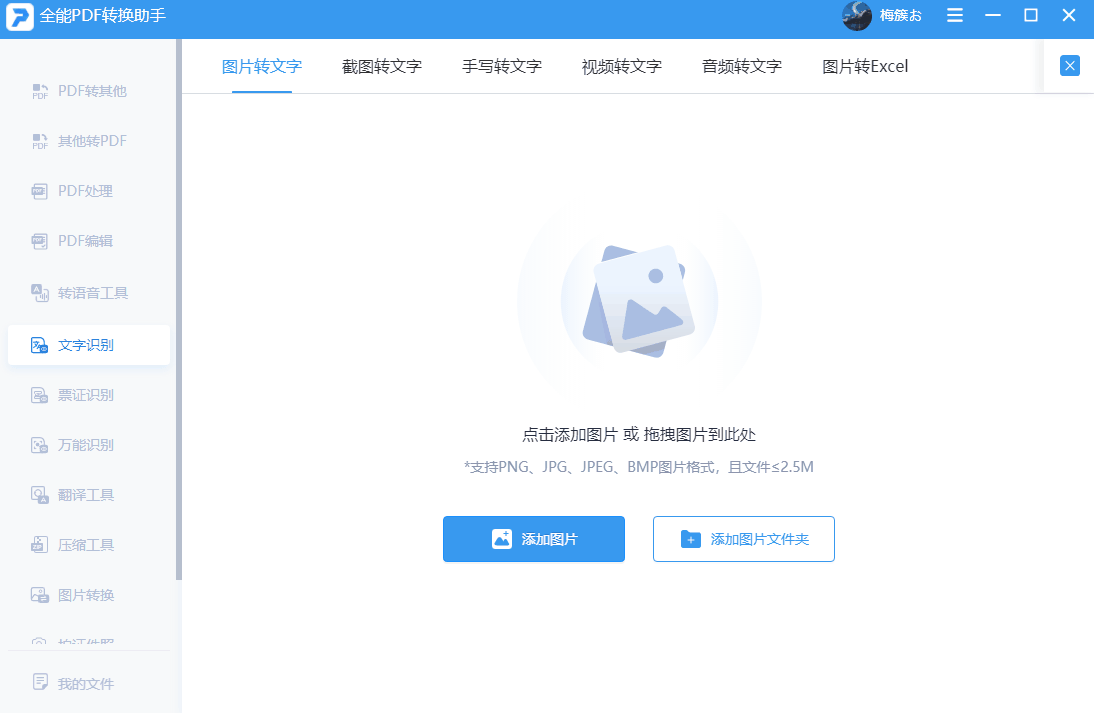Click the blue 添加图片 button
The width and height of the screenshot is (1094, 713).
(533, 539)
